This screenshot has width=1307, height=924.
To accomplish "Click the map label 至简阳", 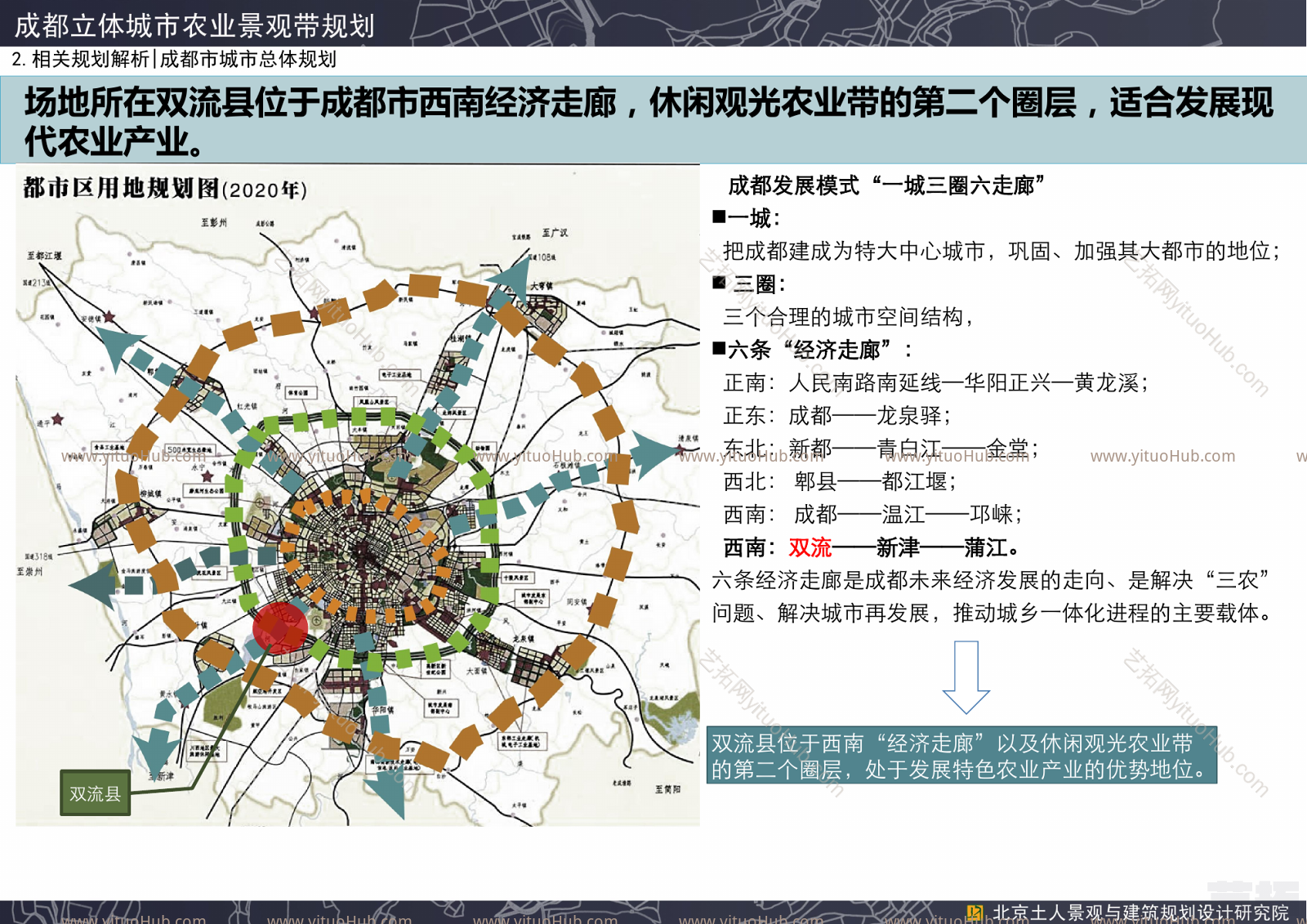I will [x=667, y=789].
